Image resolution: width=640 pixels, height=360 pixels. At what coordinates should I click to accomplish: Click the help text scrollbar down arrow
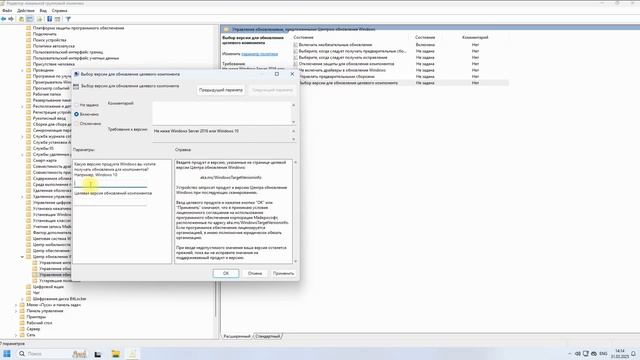[296, 261]
